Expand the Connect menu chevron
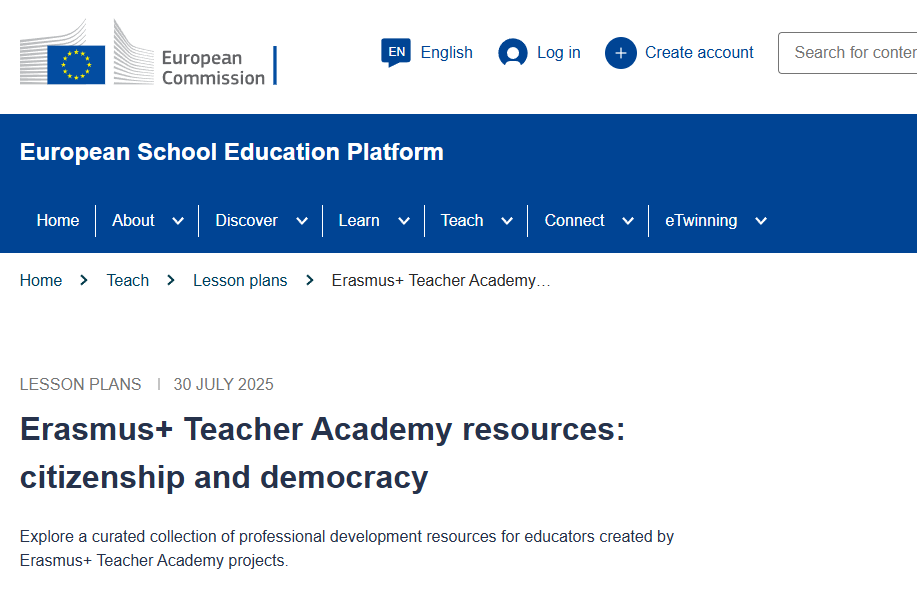 pyautogui.click(x=629, y=221)
